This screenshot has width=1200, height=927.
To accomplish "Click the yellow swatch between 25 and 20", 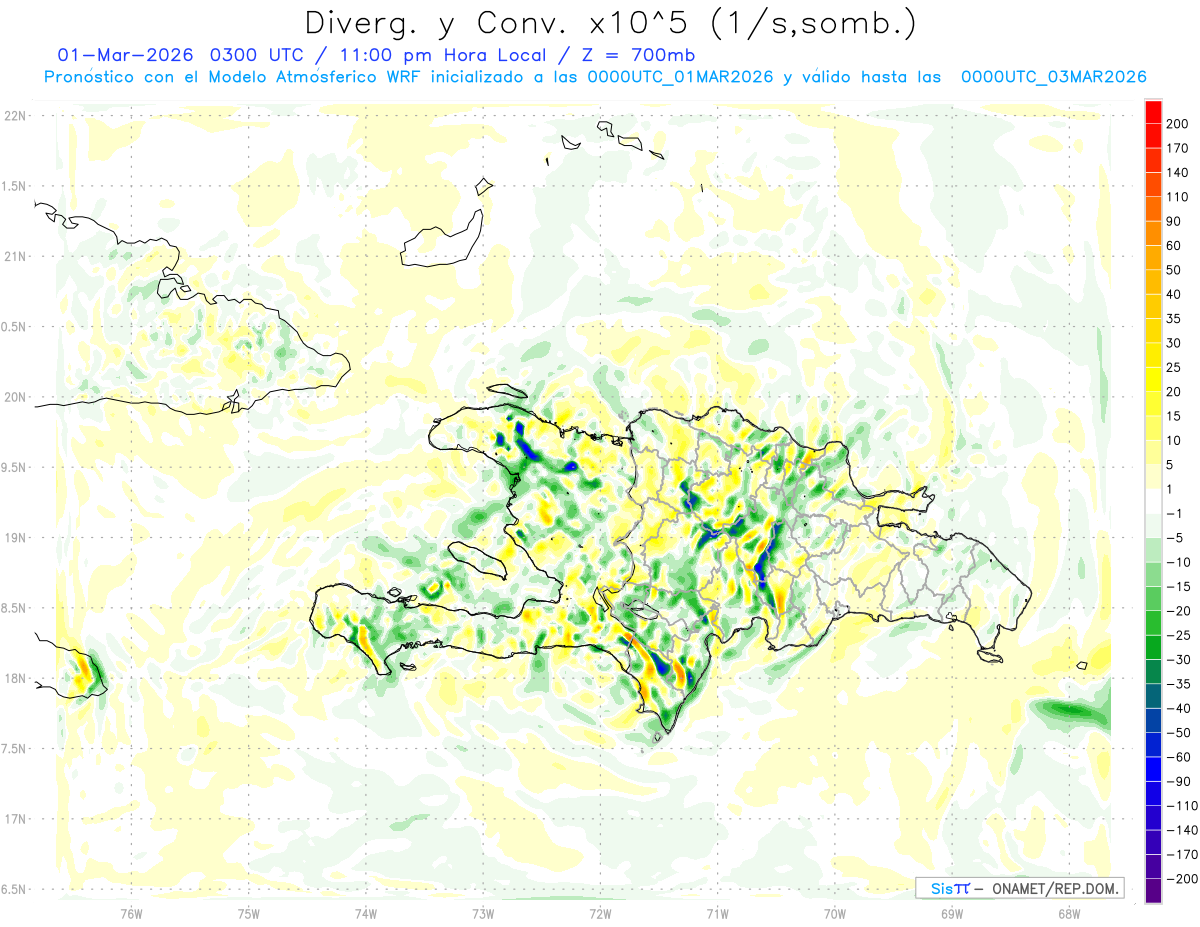I will coord(1153,379).
